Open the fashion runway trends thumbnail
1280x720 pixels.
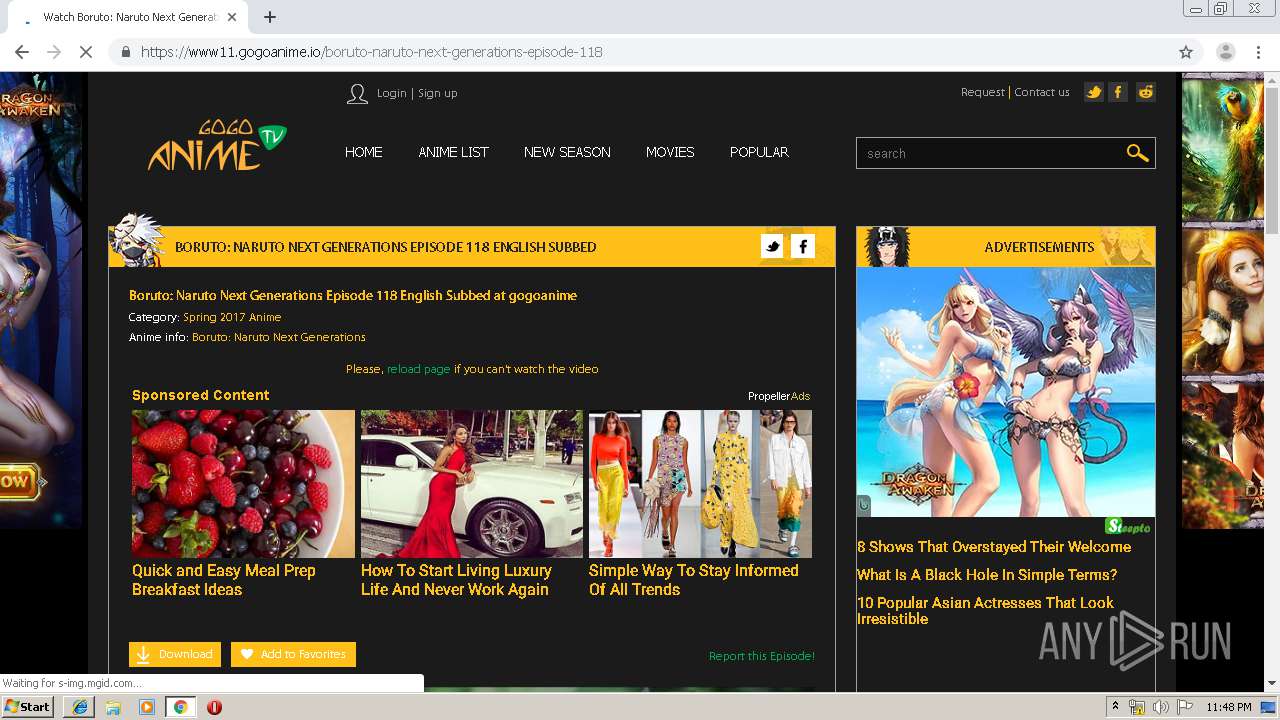click(x=700, y=483)
